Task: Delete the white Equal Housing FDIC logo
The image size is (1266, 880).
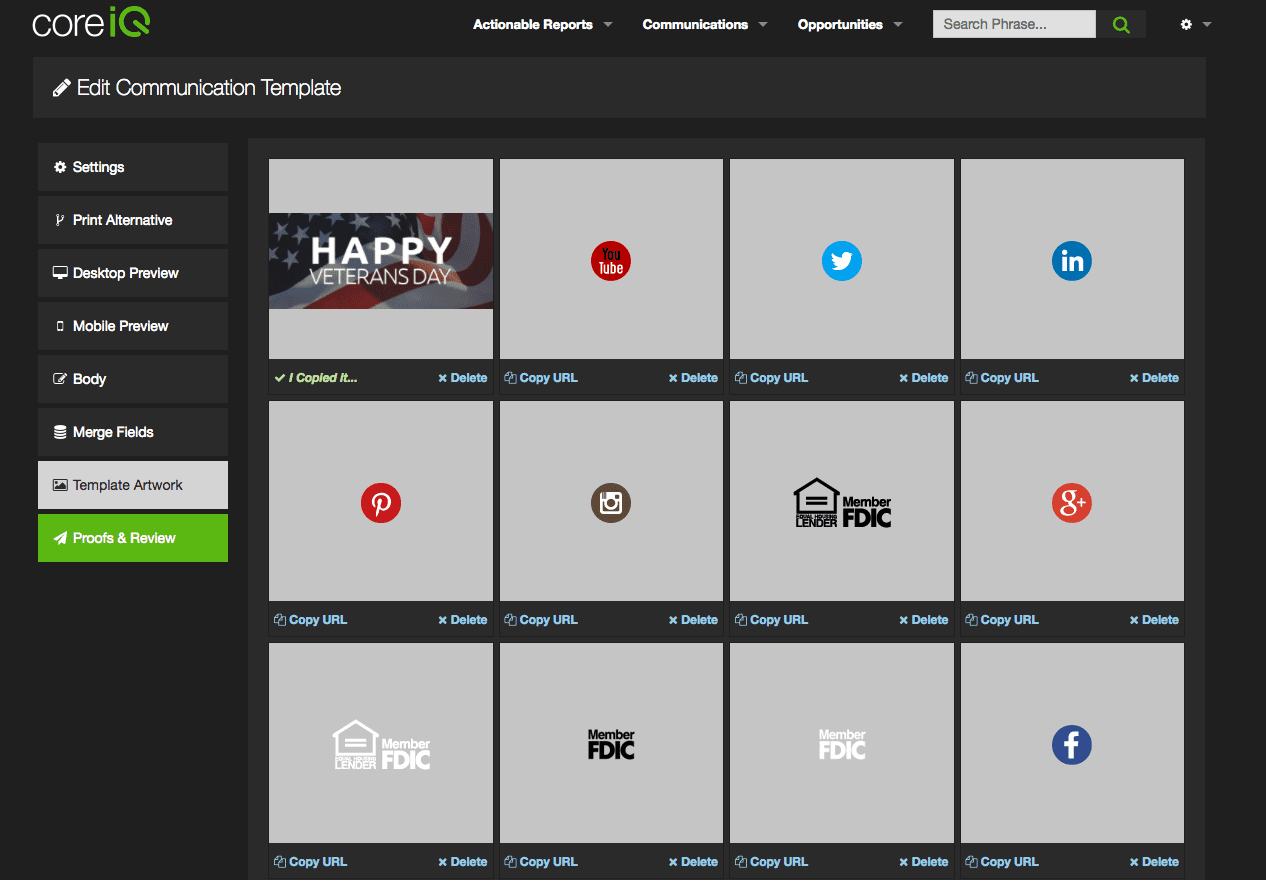Action: point(463,862)
